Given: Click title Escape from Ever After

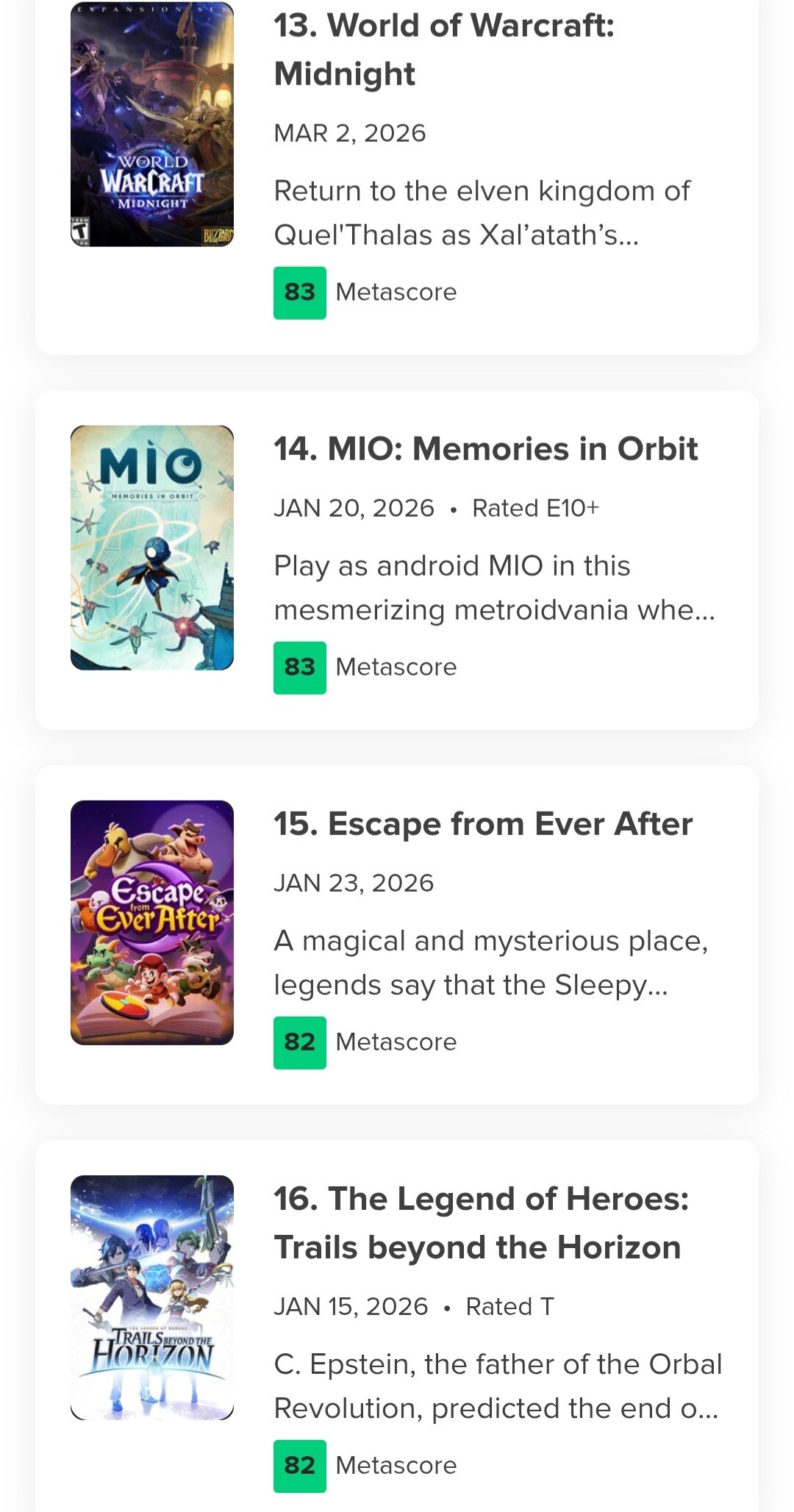Looking at the screenshot, I should [483, 823].
